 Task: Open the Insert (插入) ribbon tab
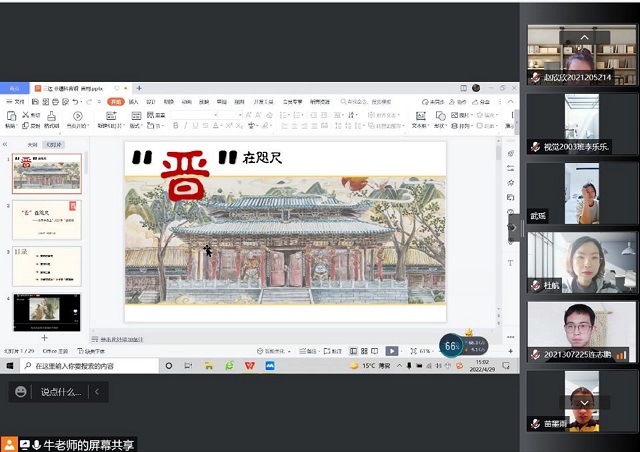click(133, 102)
